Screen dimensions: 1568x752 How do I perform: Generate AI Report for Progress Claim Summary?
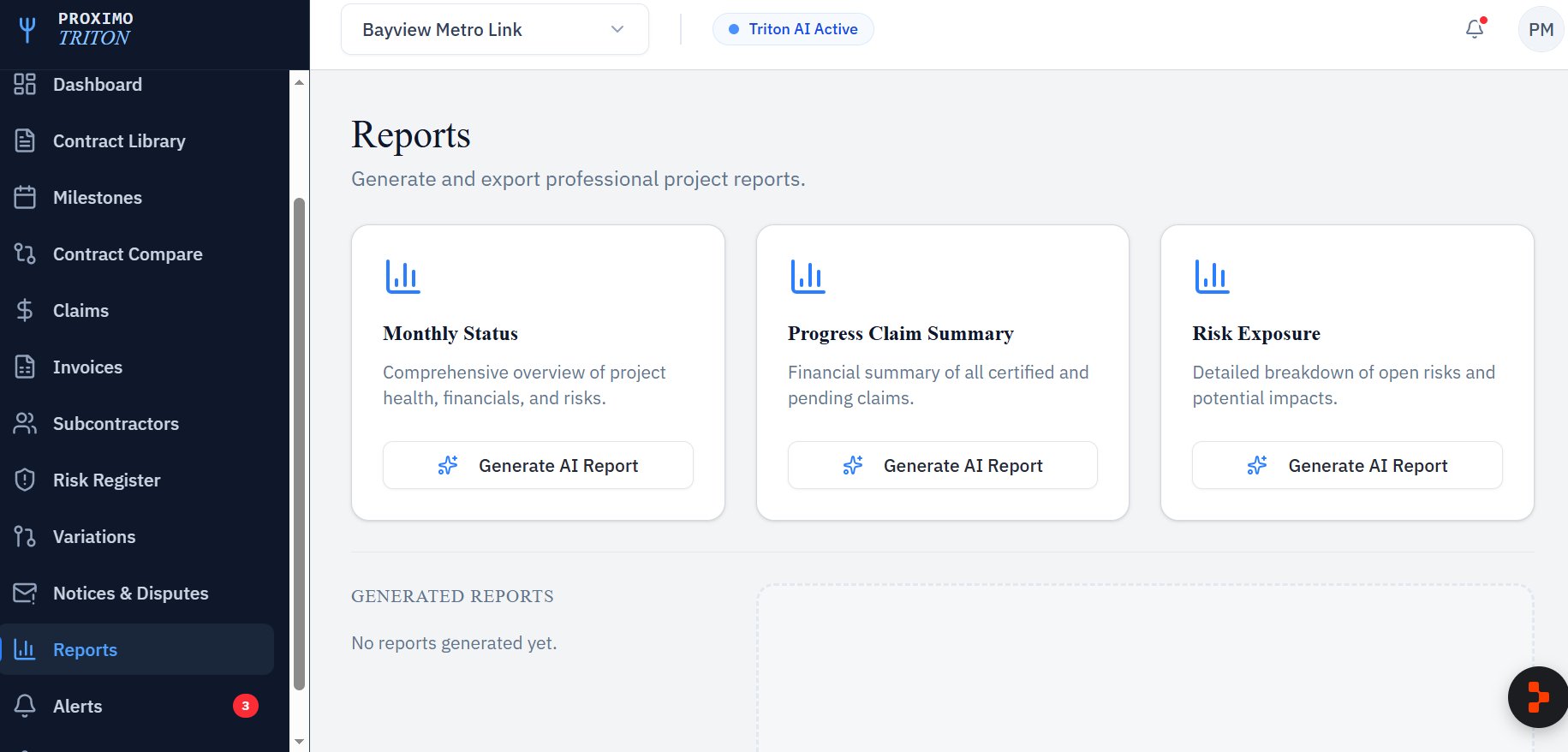click(x=942, y=465)
